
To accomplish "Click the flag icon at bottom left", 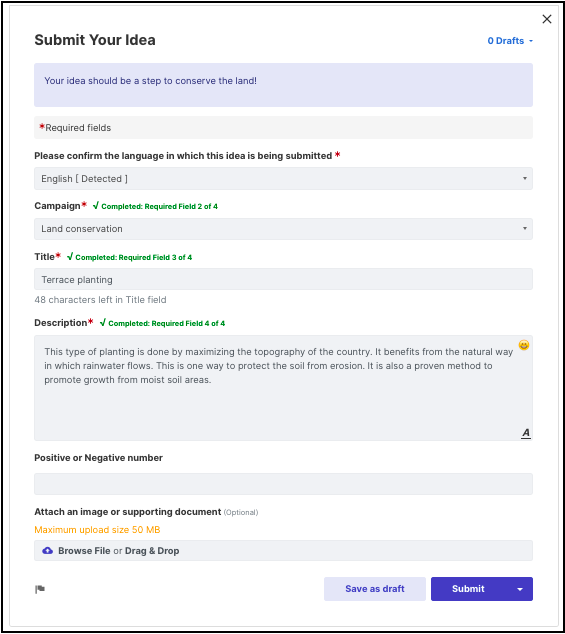I will tap(40, 589).
